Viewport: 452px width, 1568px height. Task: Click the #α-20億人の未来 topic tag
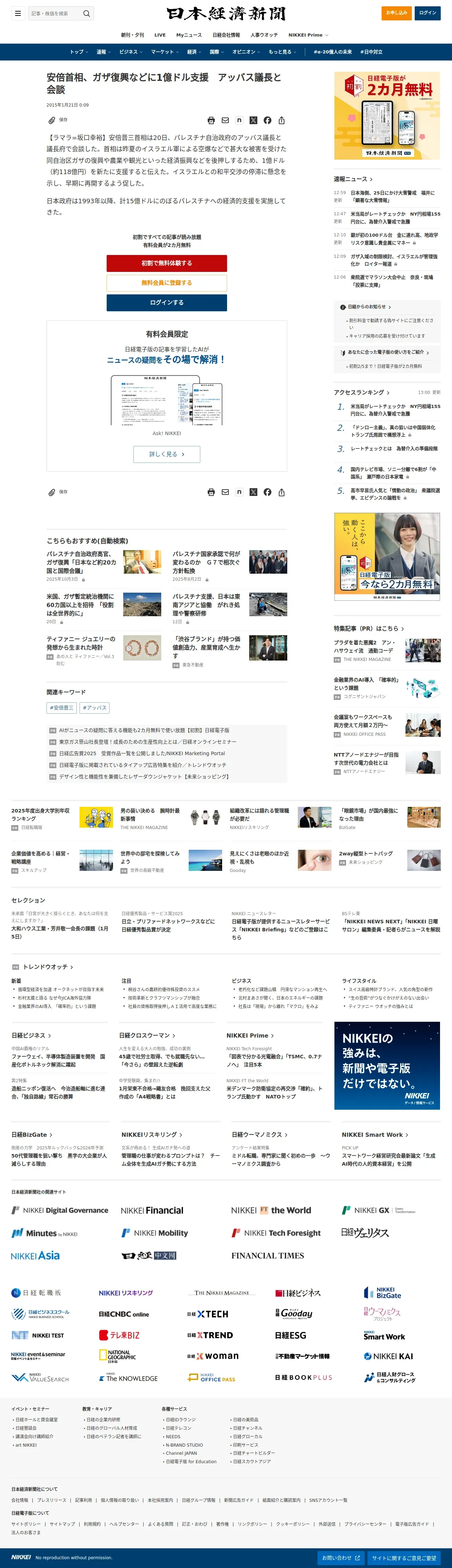333,52
